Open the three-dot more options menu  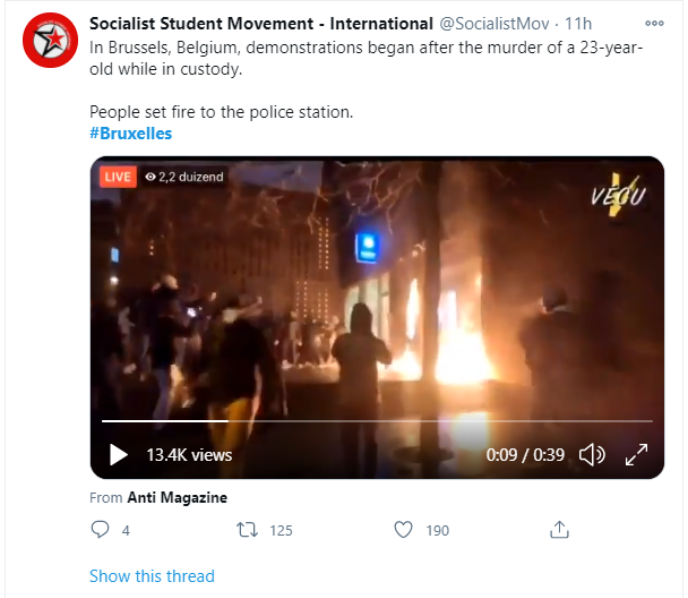coord(654,23)
